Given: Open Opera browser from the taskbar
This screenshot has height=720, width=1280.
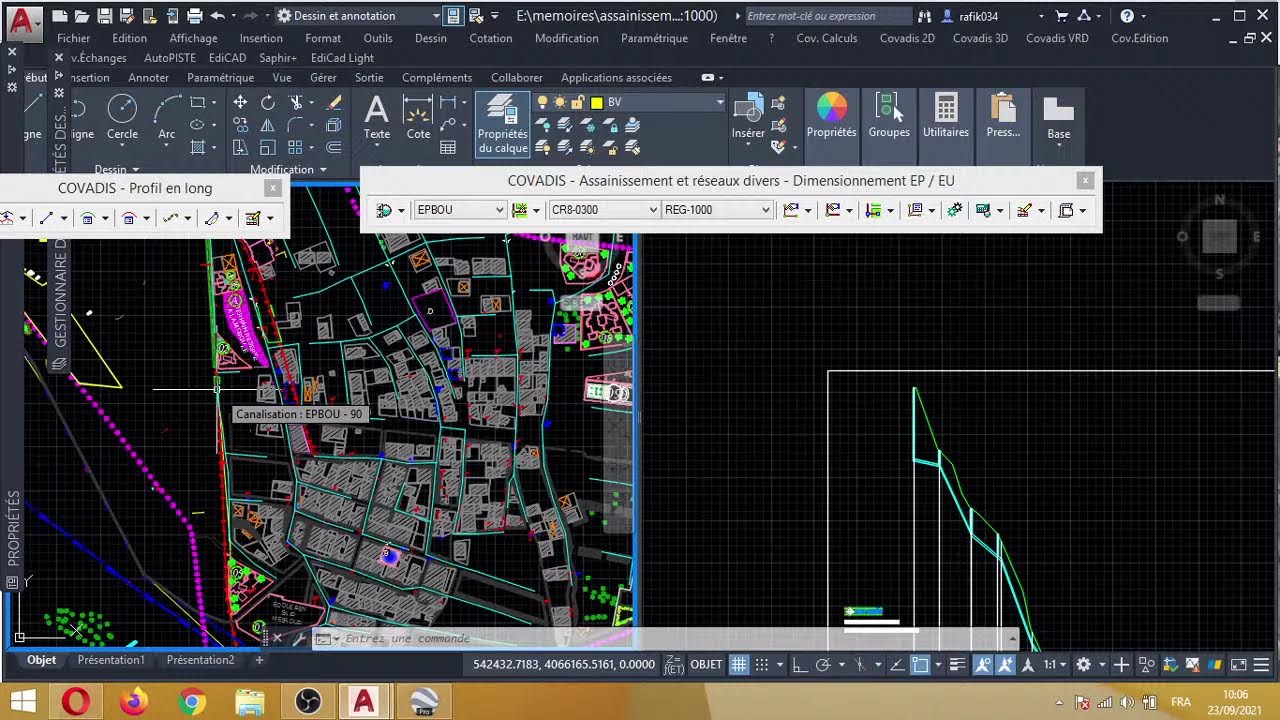Looking at the screenshot, I should click(x=76, y=702).
